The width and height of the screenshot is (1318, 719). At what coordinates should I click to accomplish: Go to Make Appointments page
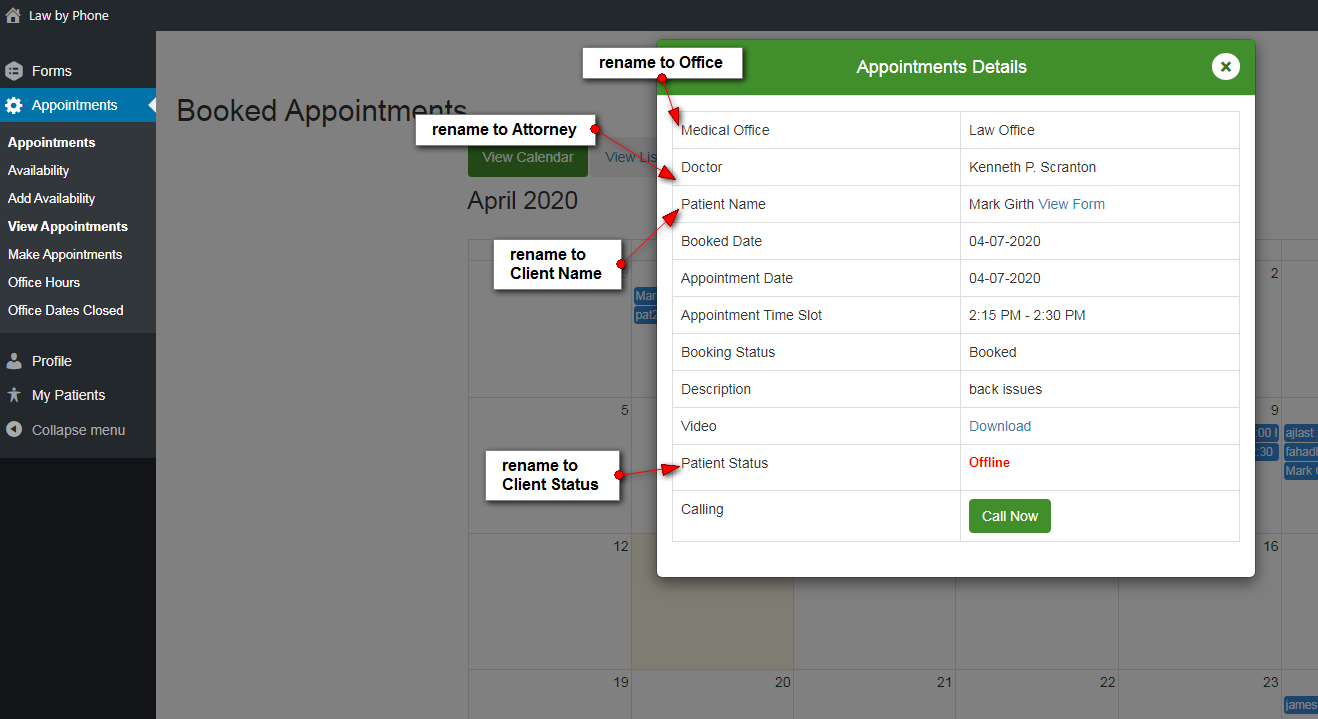tap(65, 254)
